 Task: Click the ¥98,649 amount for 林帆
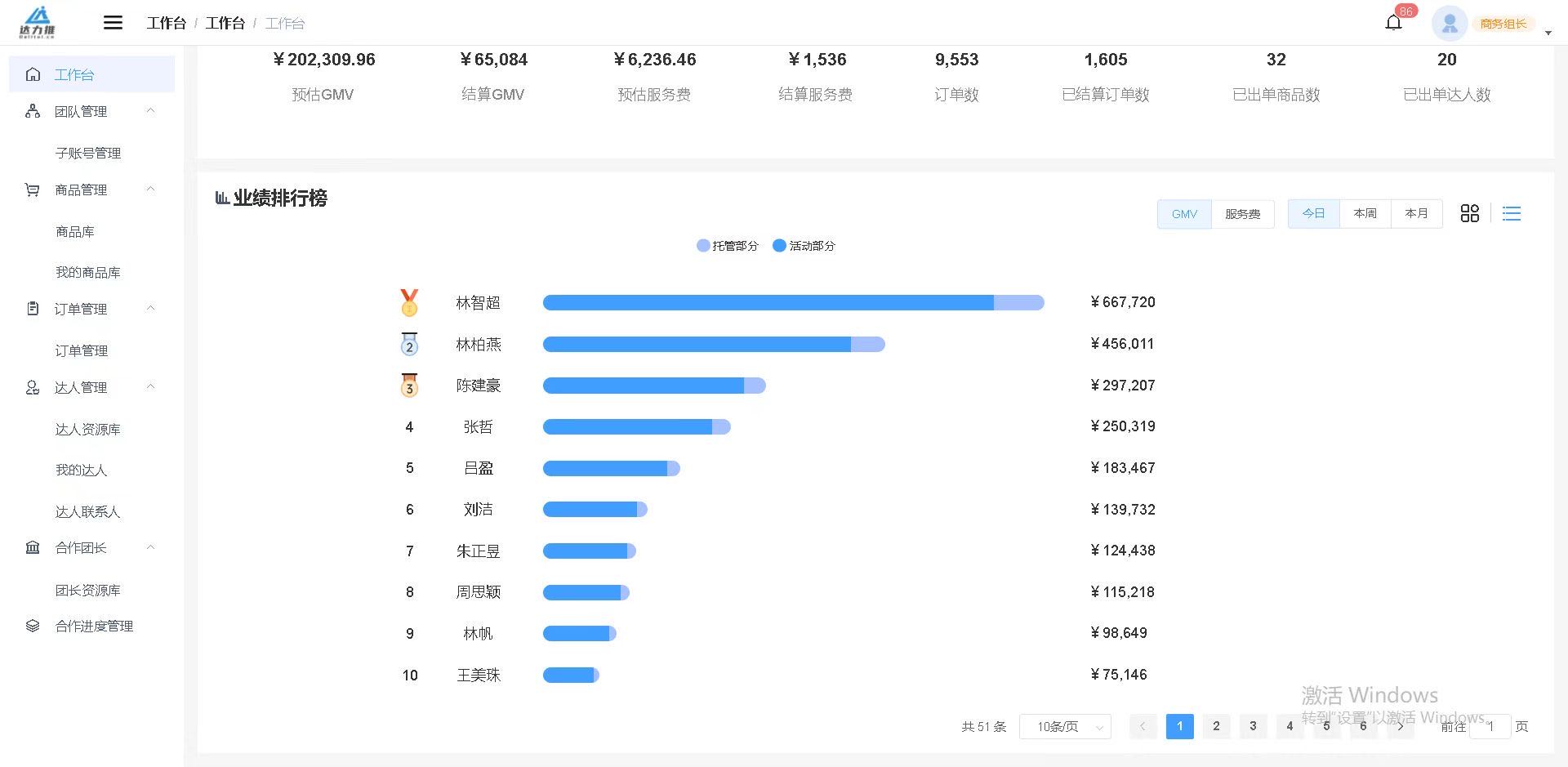tap(1119, 633)
